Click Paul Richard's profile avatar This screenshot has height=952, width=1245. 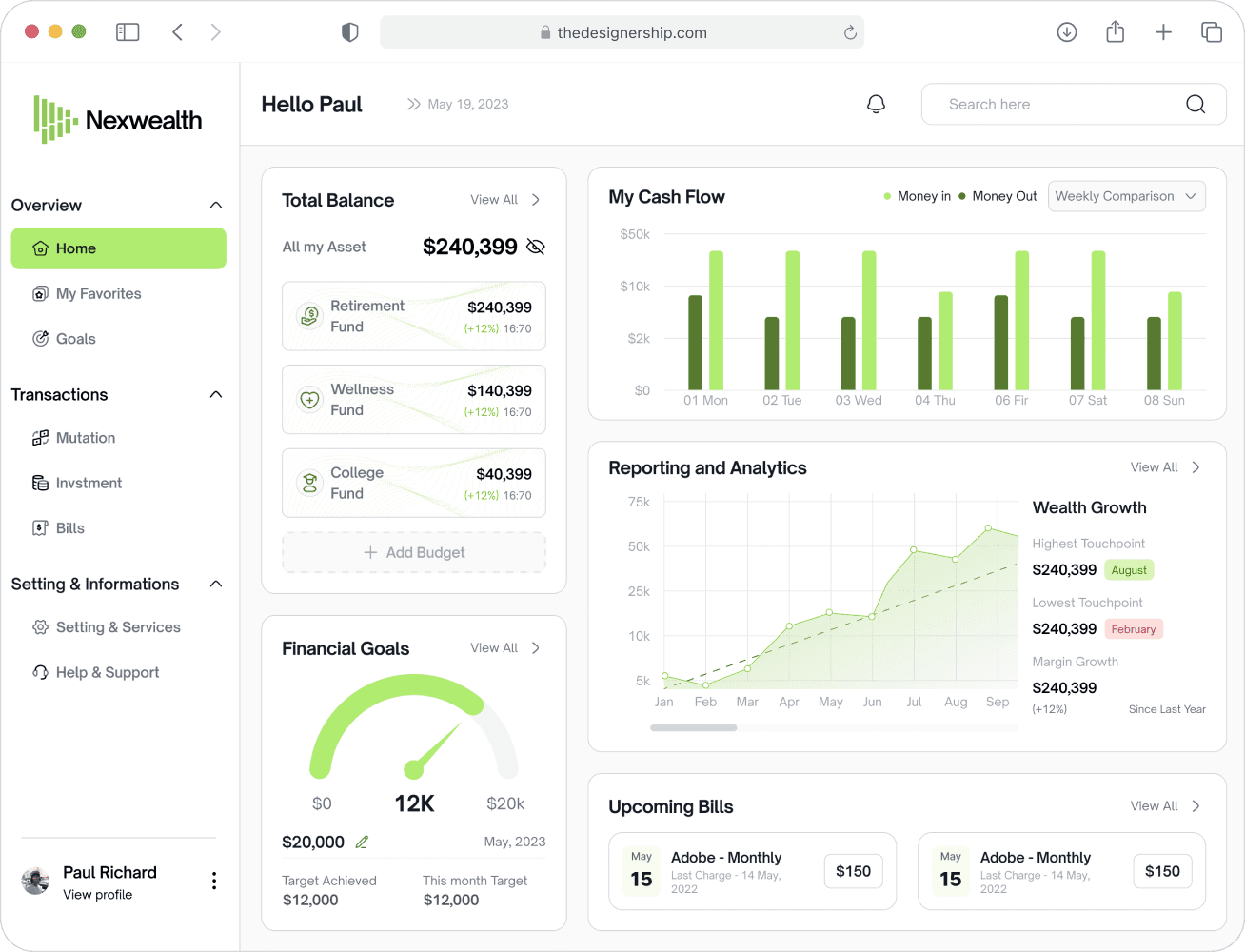pos(36,881)
